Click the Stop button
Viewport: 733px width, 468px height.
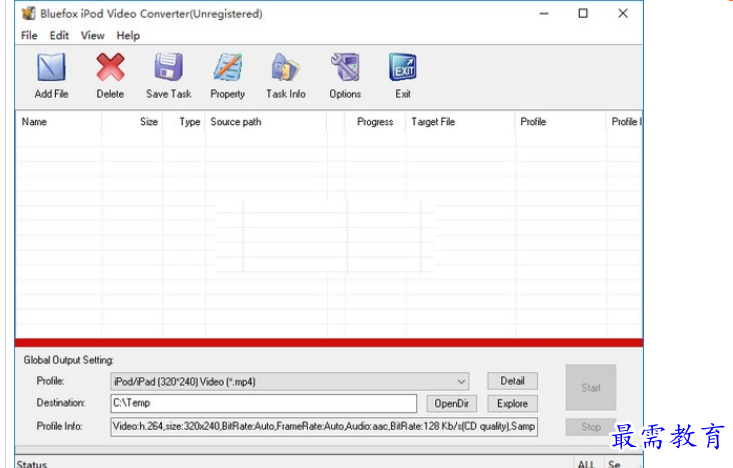pos(591,427)
